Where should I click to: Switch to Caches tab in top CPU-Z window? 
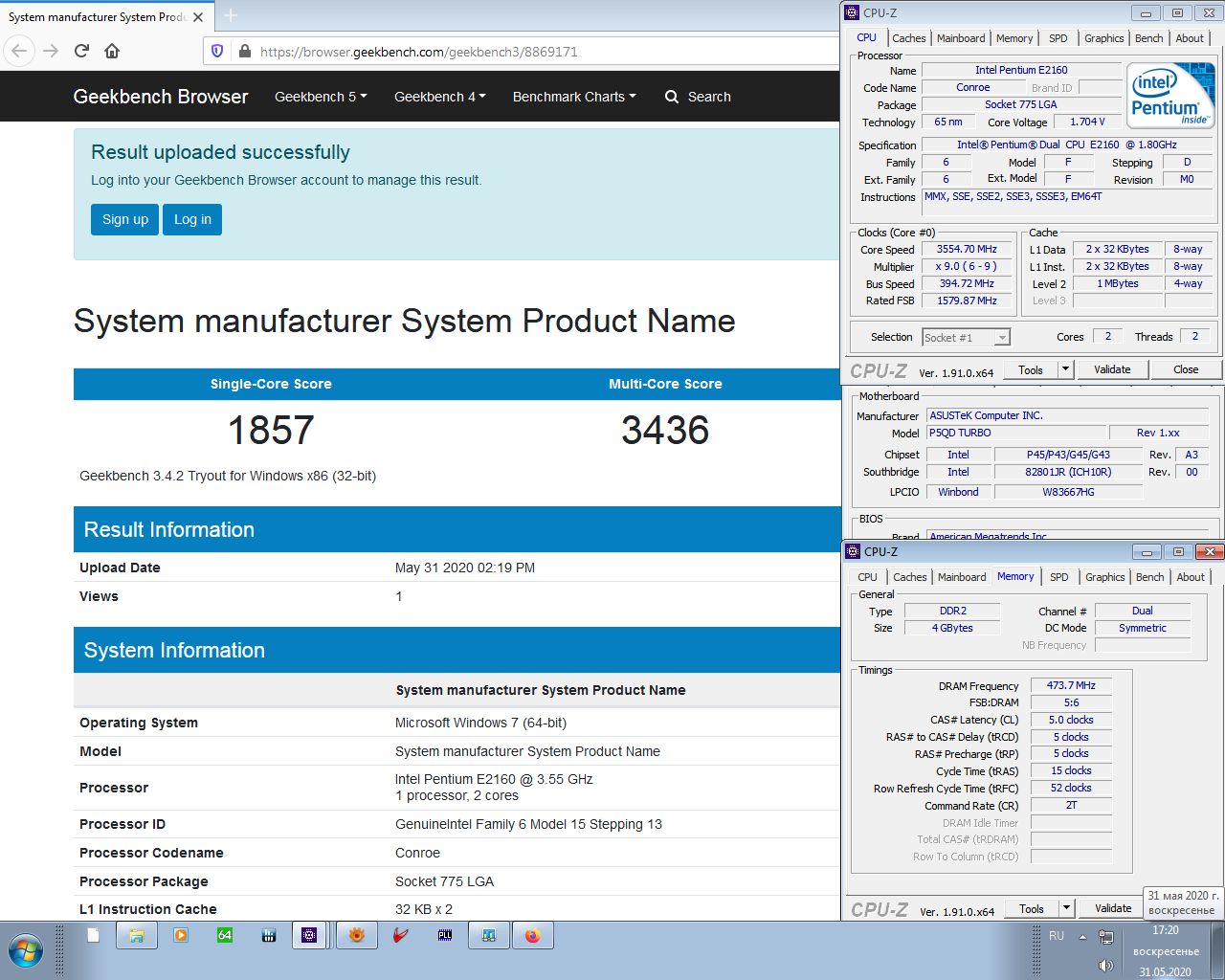coord(908,38)
